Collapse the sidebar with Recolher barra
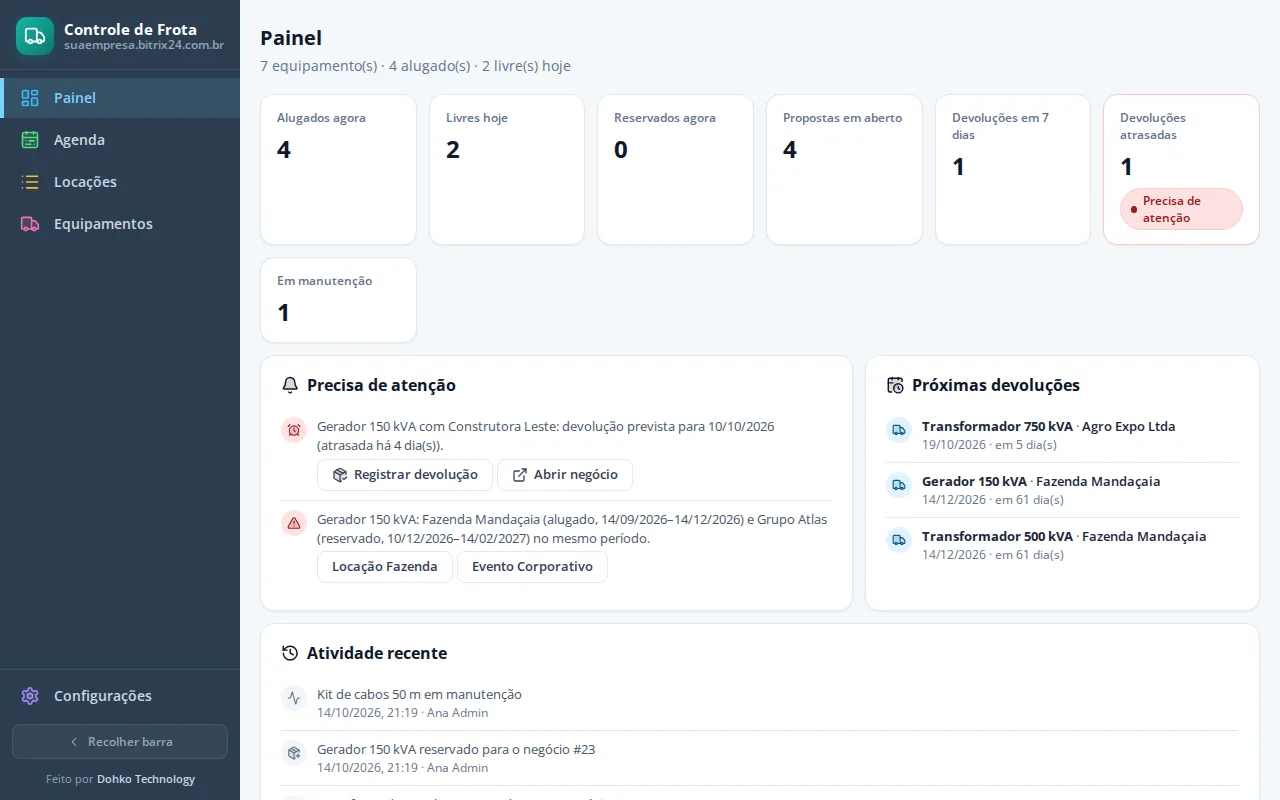The height and width of the screenshot is (800, 1280). (120, 742)
